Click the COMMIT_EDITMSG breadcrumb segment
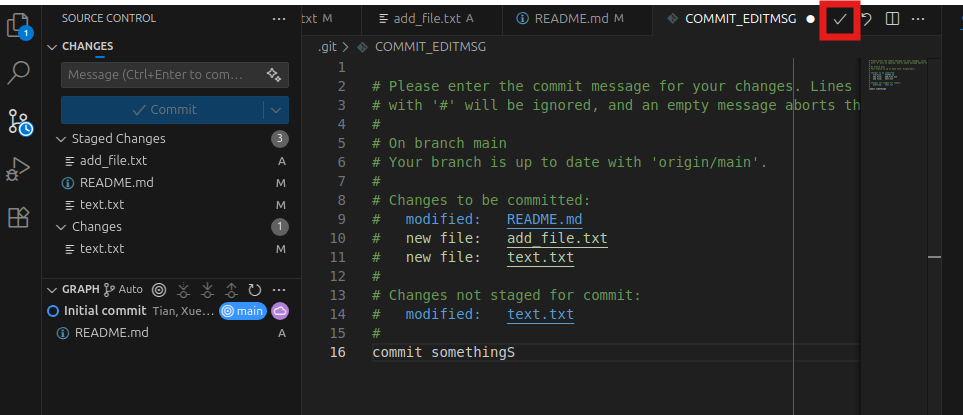Viewport: 963px width, 415px height. tap(431, 47)
